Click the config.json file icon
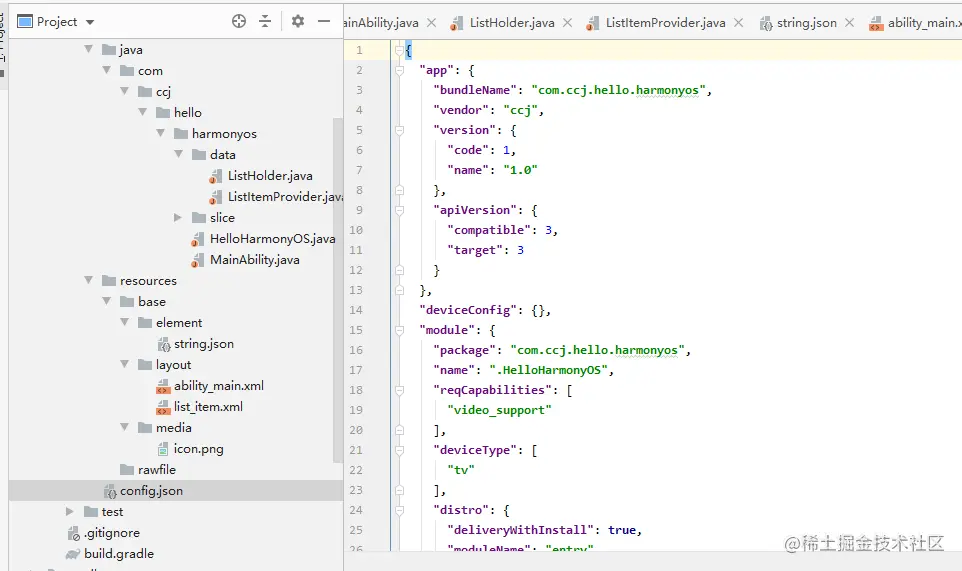The height and width of the screenshot is (571, 962). tap(110, 491)
